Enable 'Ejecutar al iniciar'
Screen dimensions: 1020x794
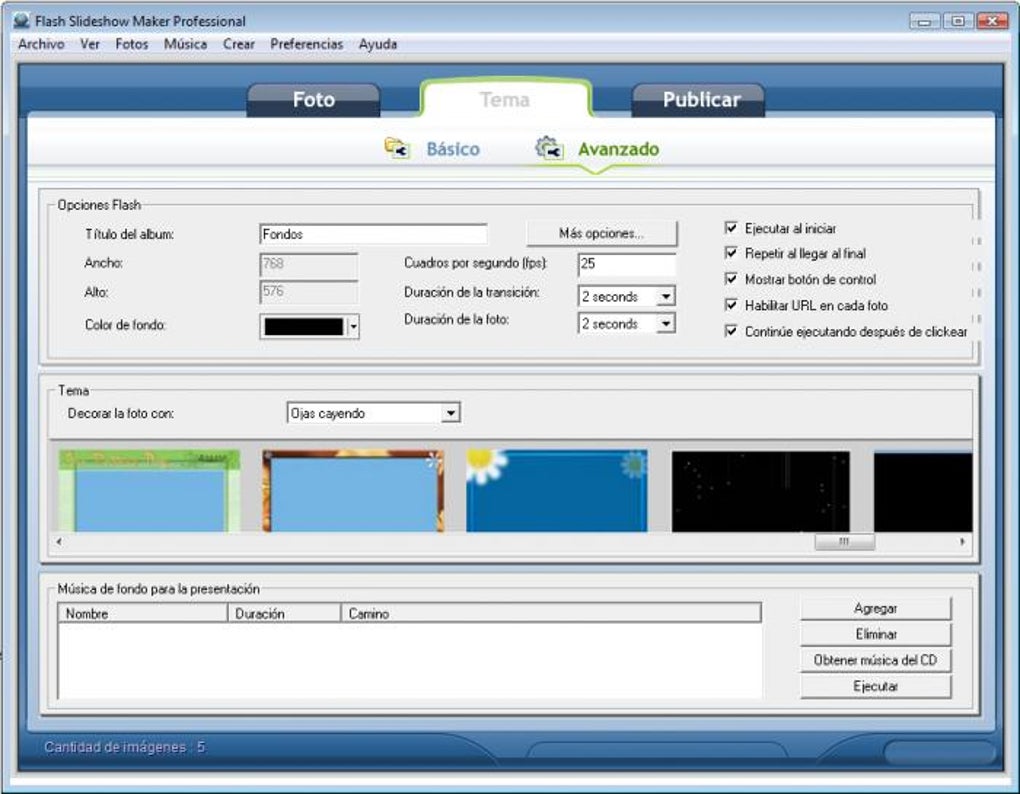pos(730,227)
